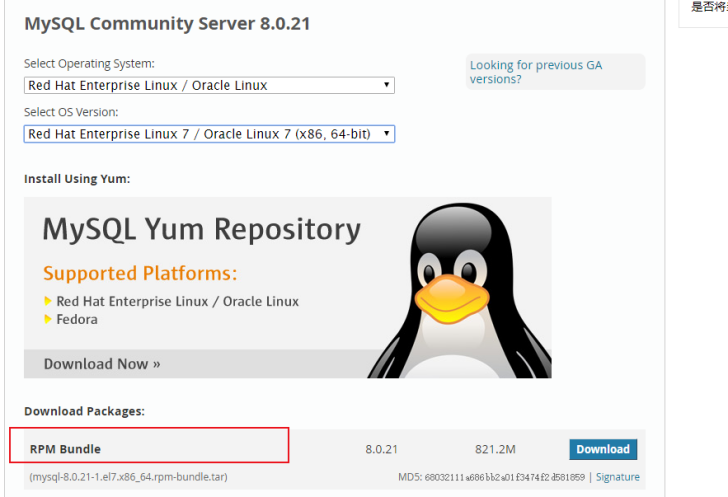Click the mysql-8.0.21-1.el7.x86_64.rpm-bundle.tar filename

(129, 477)
